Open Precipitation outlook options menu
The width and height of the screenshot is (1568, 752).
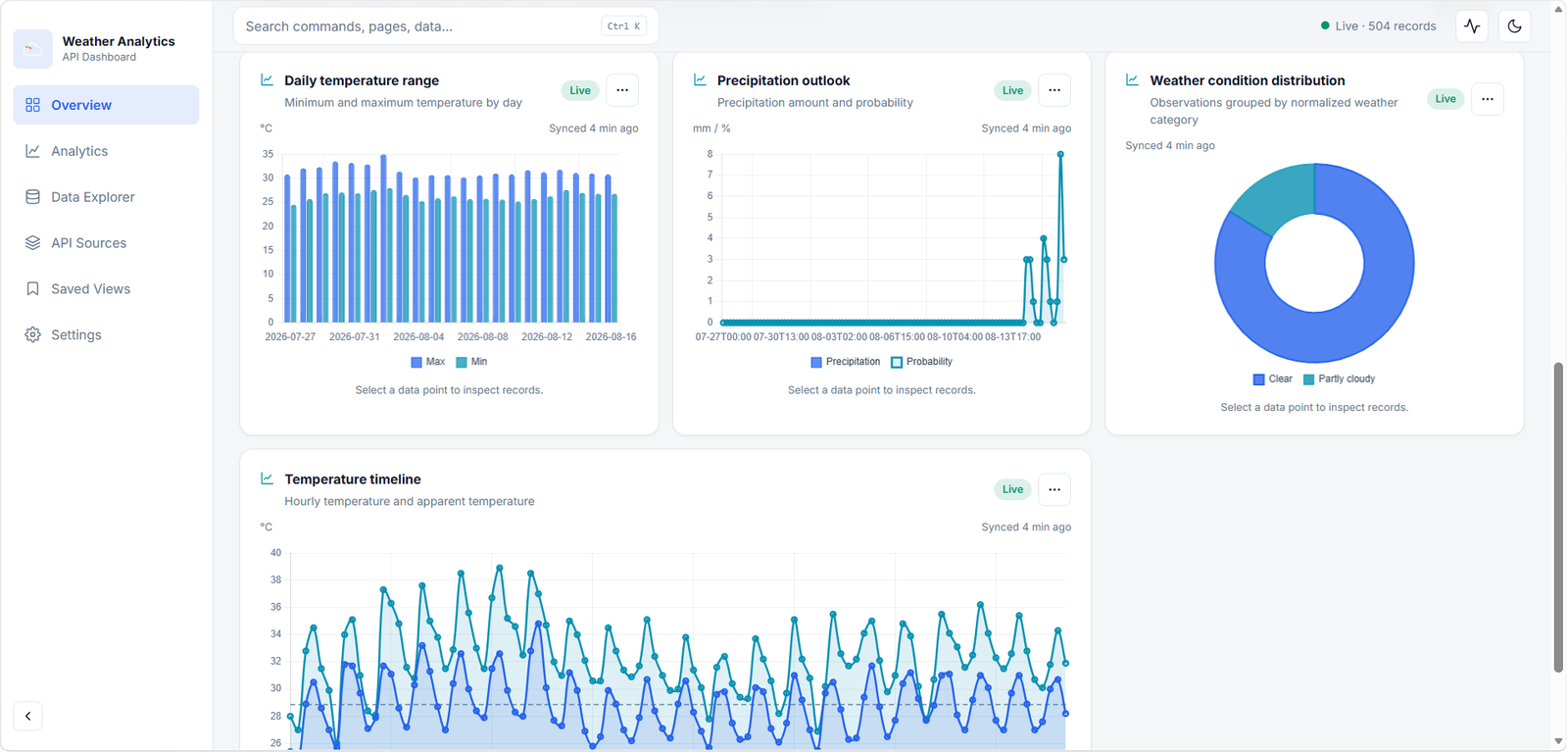pyautogui.click(x=1054, y=90)
